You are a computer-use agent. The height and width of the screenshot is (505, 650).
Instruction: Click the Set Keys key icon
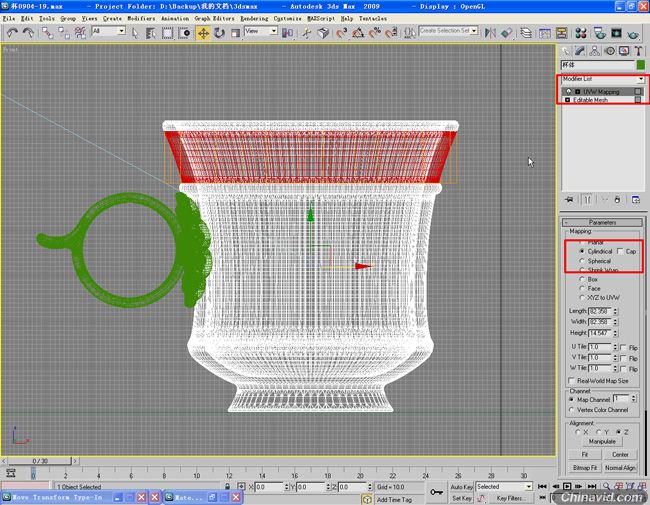tap(436, 492)
